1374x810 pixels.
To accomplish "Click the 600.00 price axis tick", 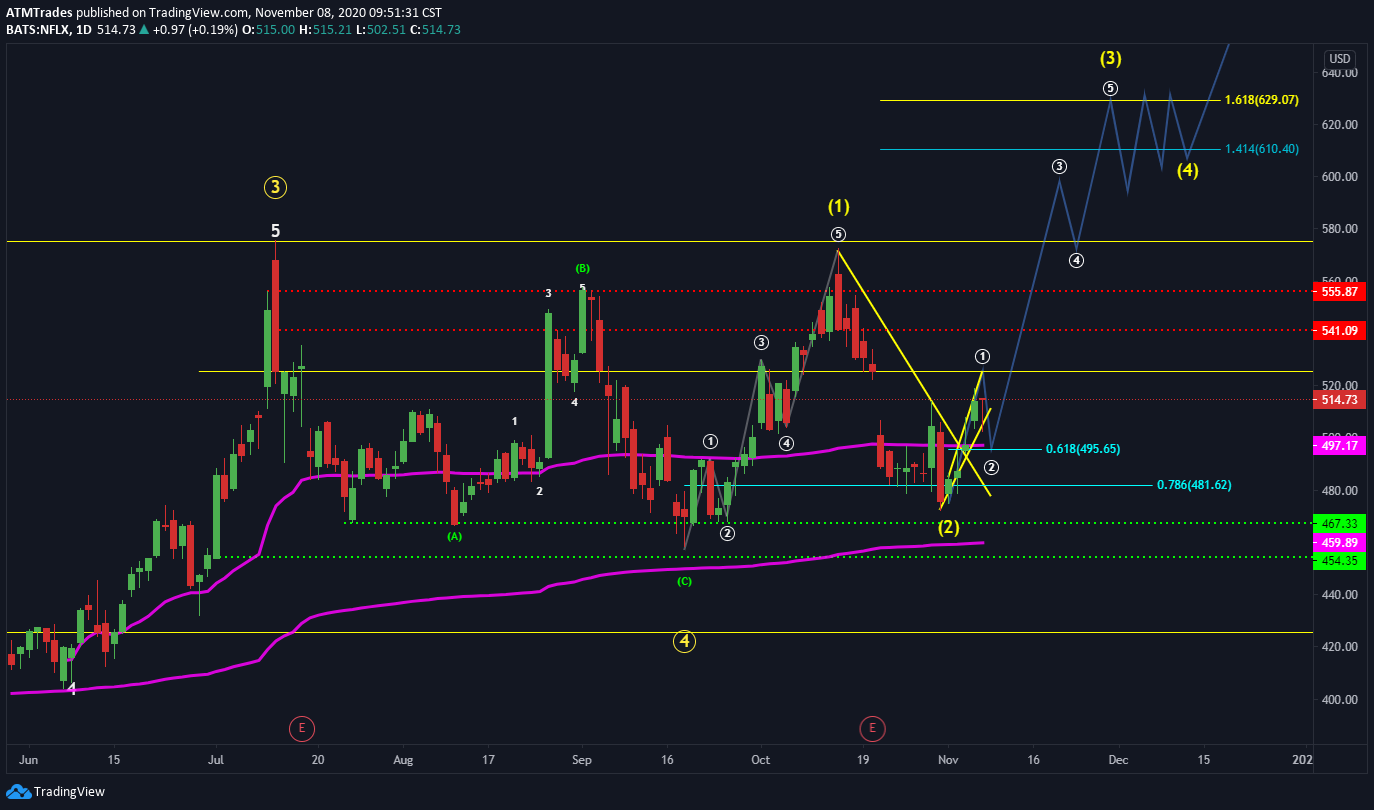I will 1338,177.
